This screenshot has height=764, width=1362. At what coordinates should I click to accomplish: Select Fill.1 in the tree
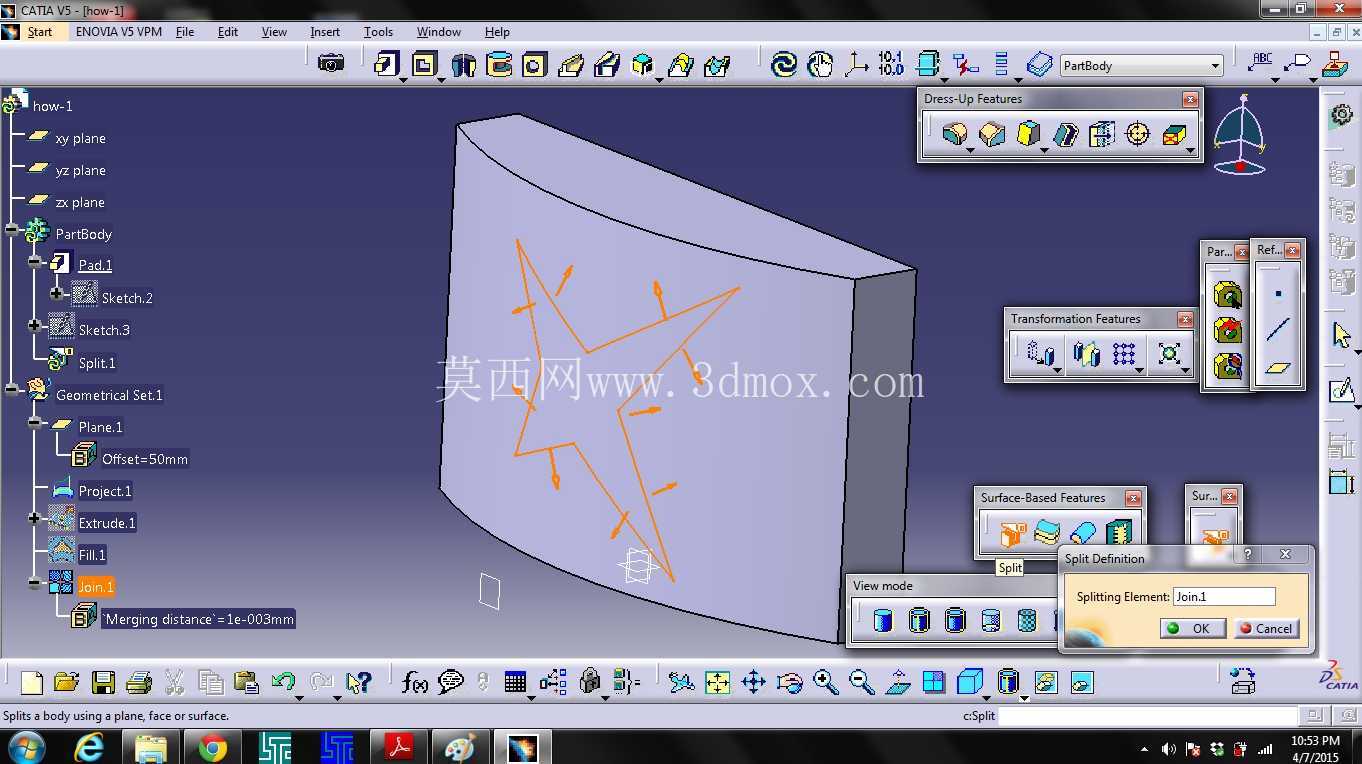tap(92, 555)
